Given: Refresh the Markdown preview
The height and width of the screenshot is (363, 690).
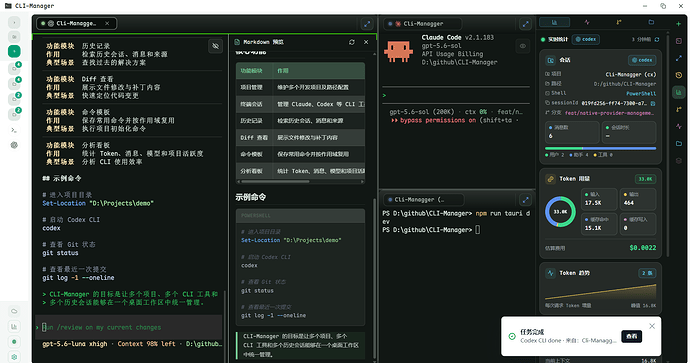Looking at the screenshot, I should coord(352,42).
